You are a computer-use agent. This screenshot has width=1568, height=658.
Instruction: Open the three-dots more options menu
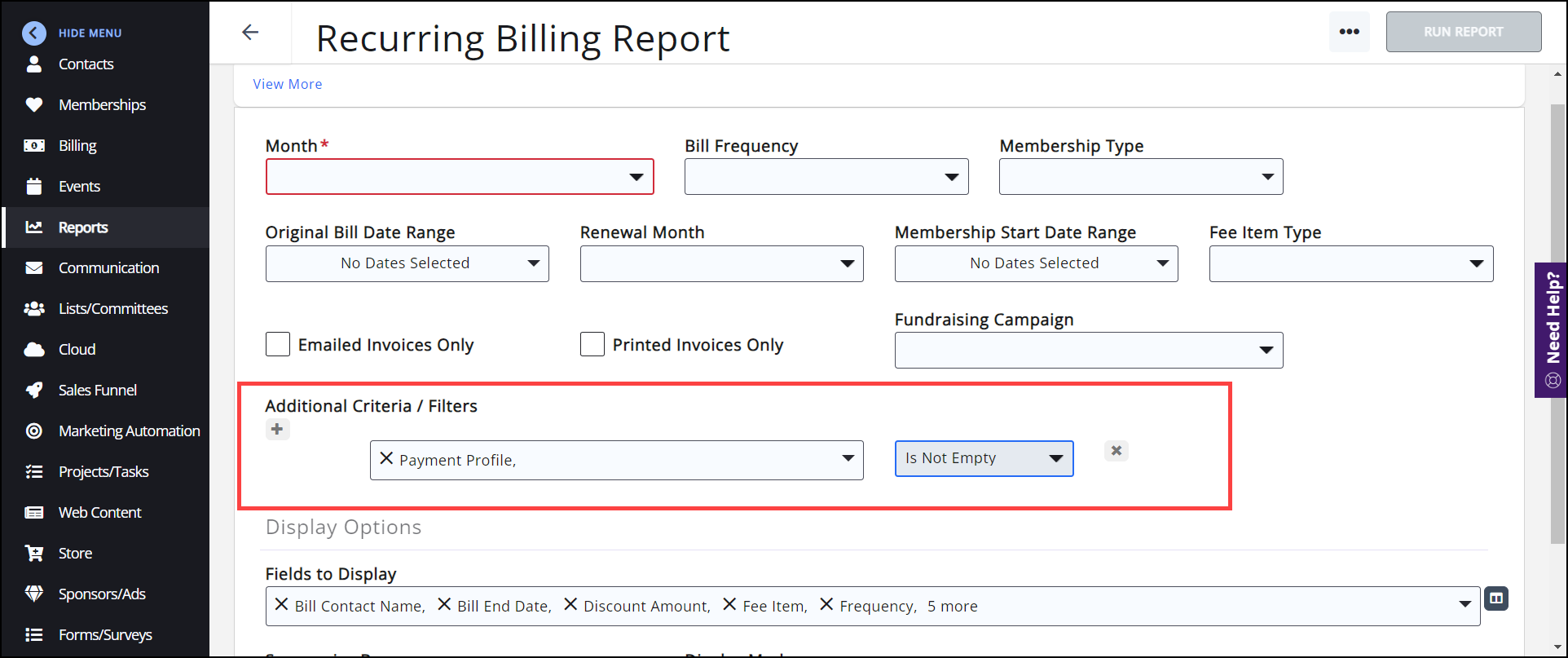(1349, 32)
